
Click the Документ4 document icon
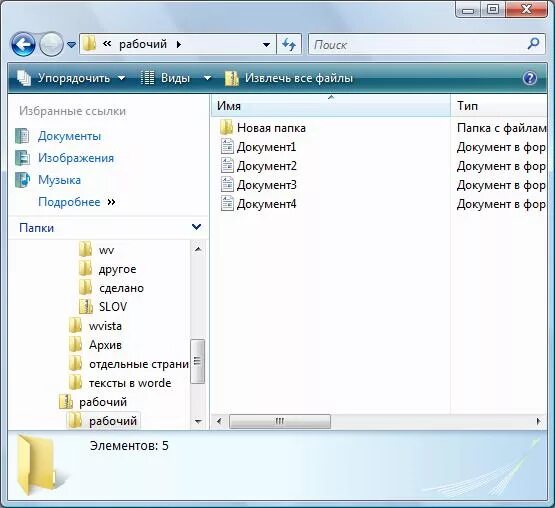(x=227, y=204)
